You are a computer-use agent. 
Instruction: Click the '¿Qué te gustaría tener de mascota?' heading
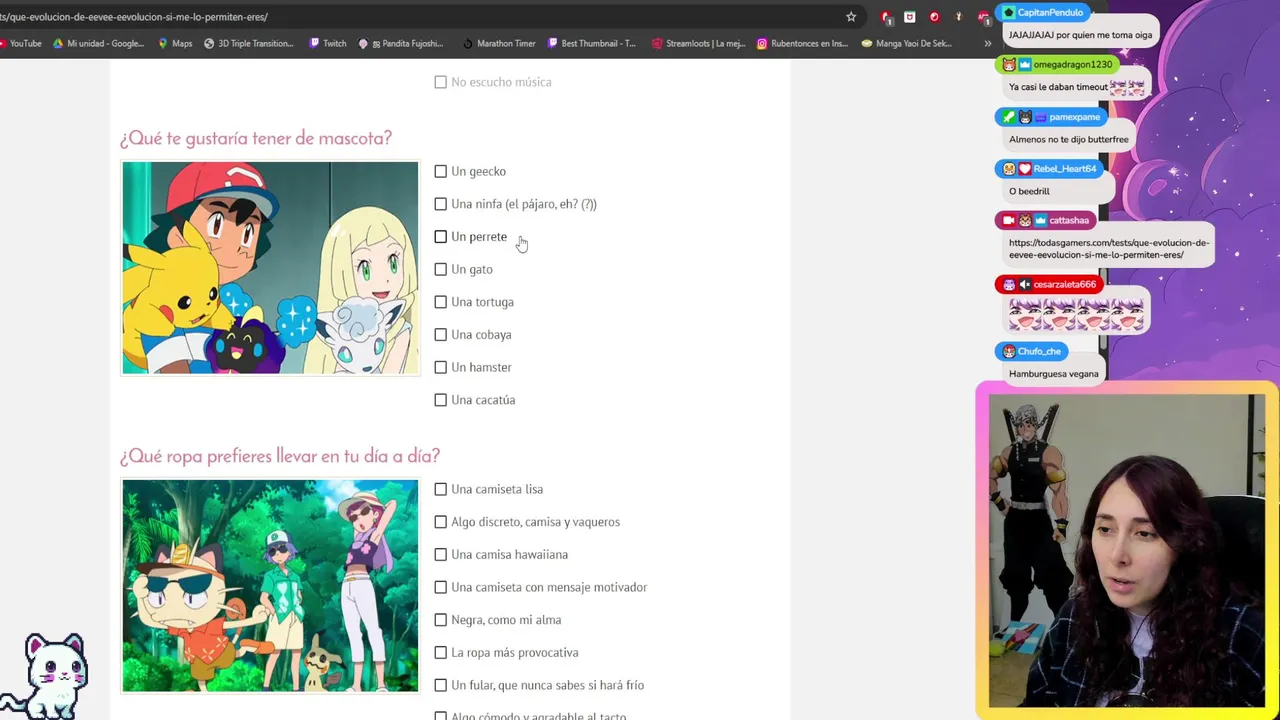click(x=256, y=138)
